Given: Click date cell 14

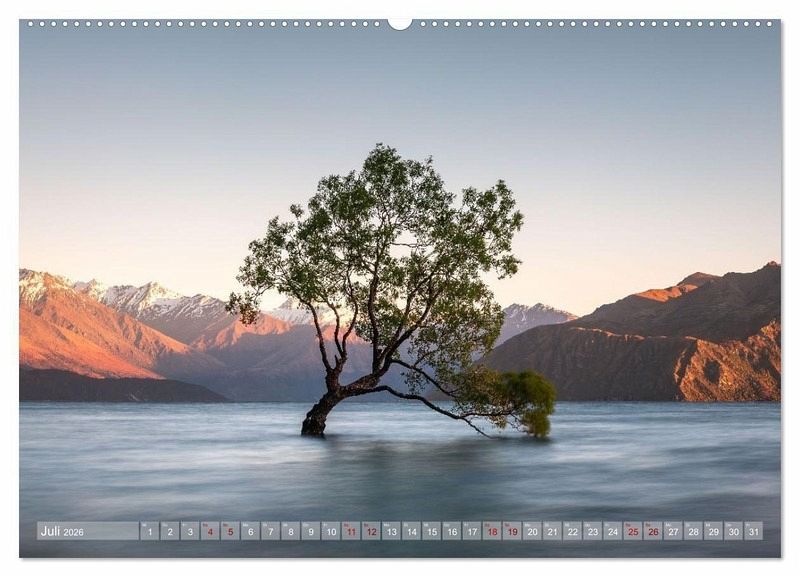Looking at the screenshot, I should 412,531.
